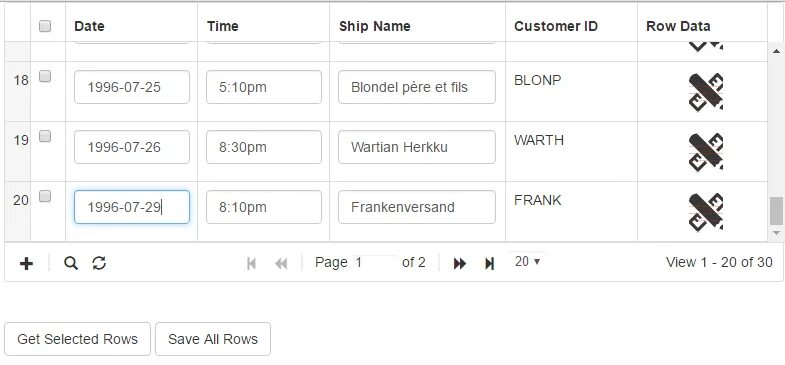Click the row data edit icon for row 19

[706, 152]
